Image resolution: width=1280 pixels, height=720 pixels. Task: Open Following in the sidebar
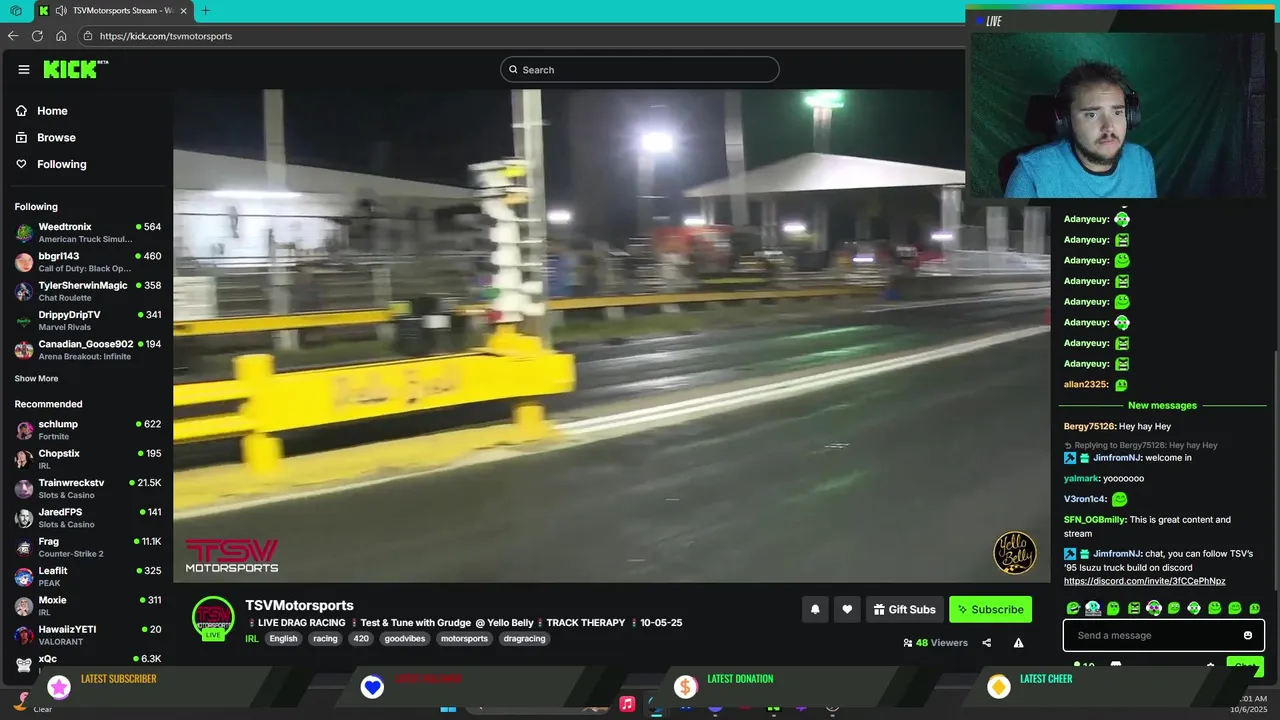point(62,164)
